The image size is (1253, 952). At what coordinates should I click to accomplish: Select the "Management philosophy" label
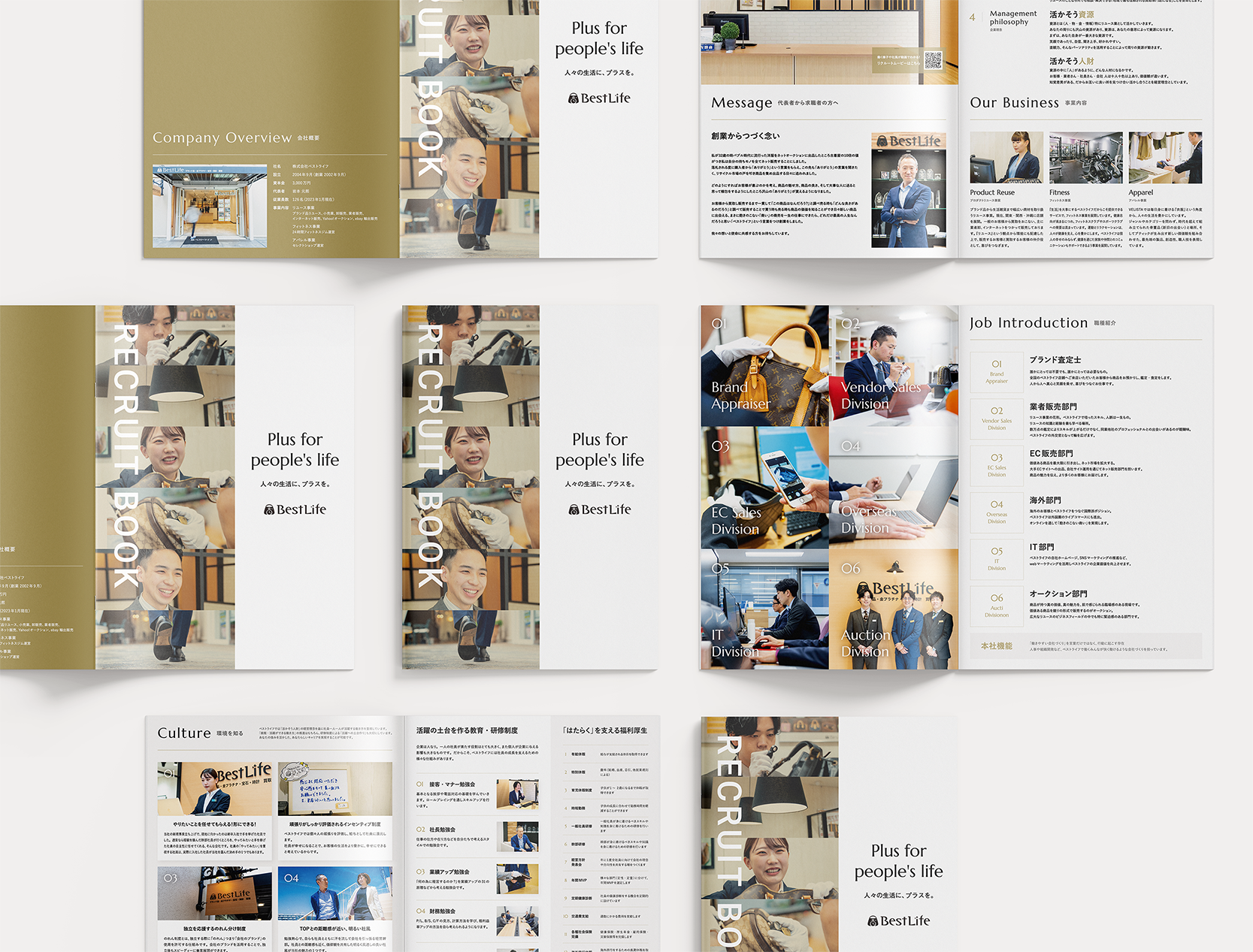(1012, 17)
